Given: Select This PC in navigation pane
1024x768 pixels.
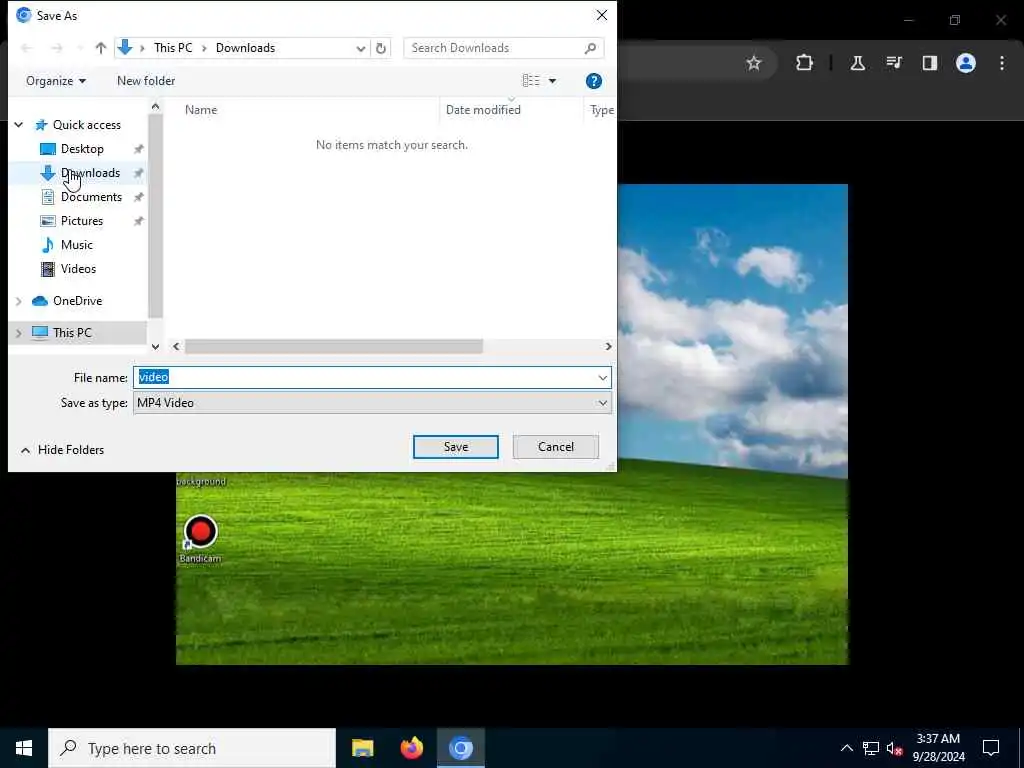Looking at the screenshot, I should [72, 333].
